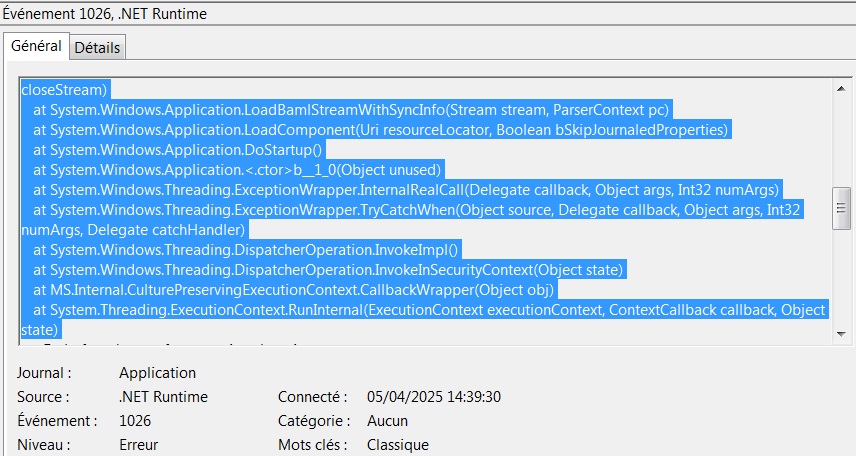Click the Événement value 1026
The image size is (856, 456).
coord(135,421)
